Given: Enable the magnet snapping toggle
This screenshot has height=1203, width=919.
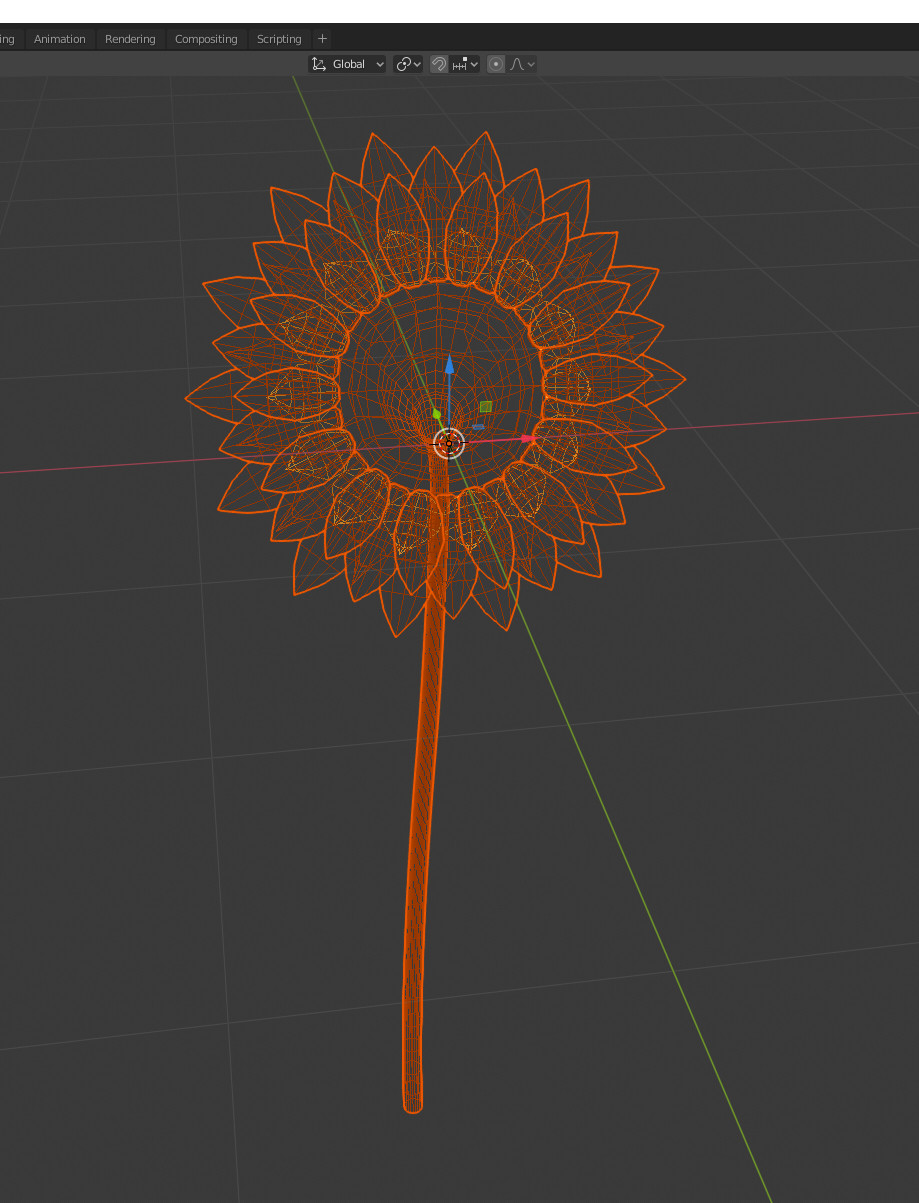Looking at the screenshot, I should [x=438, y=63].
